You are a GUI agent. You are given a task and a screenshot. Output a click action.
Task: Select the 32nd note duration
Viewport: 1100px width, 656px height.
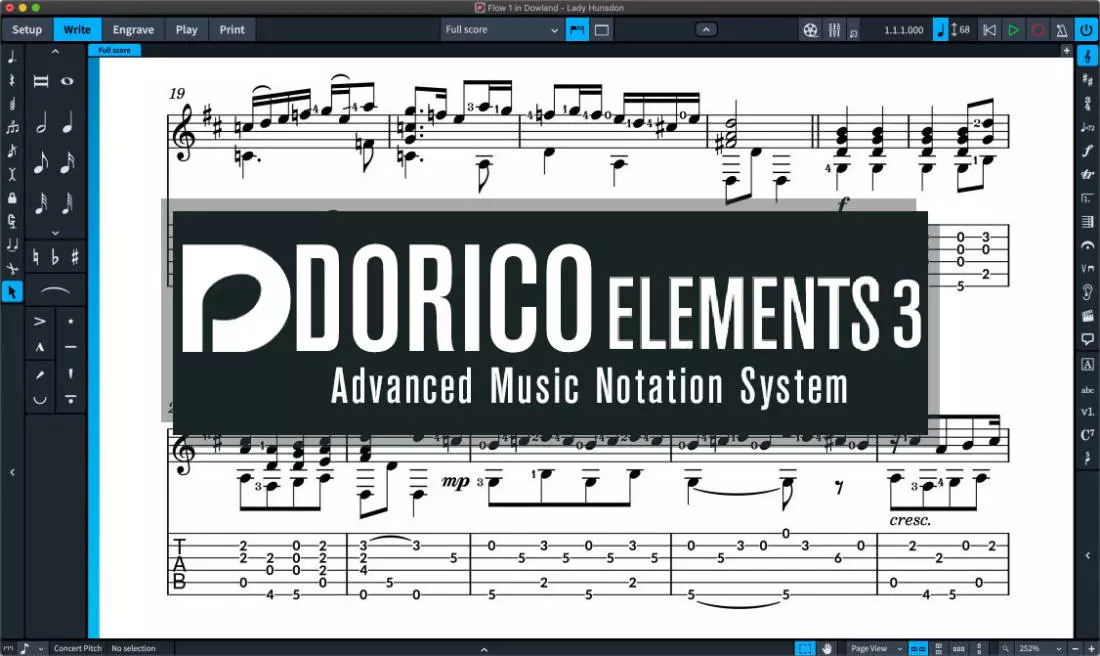41,203
